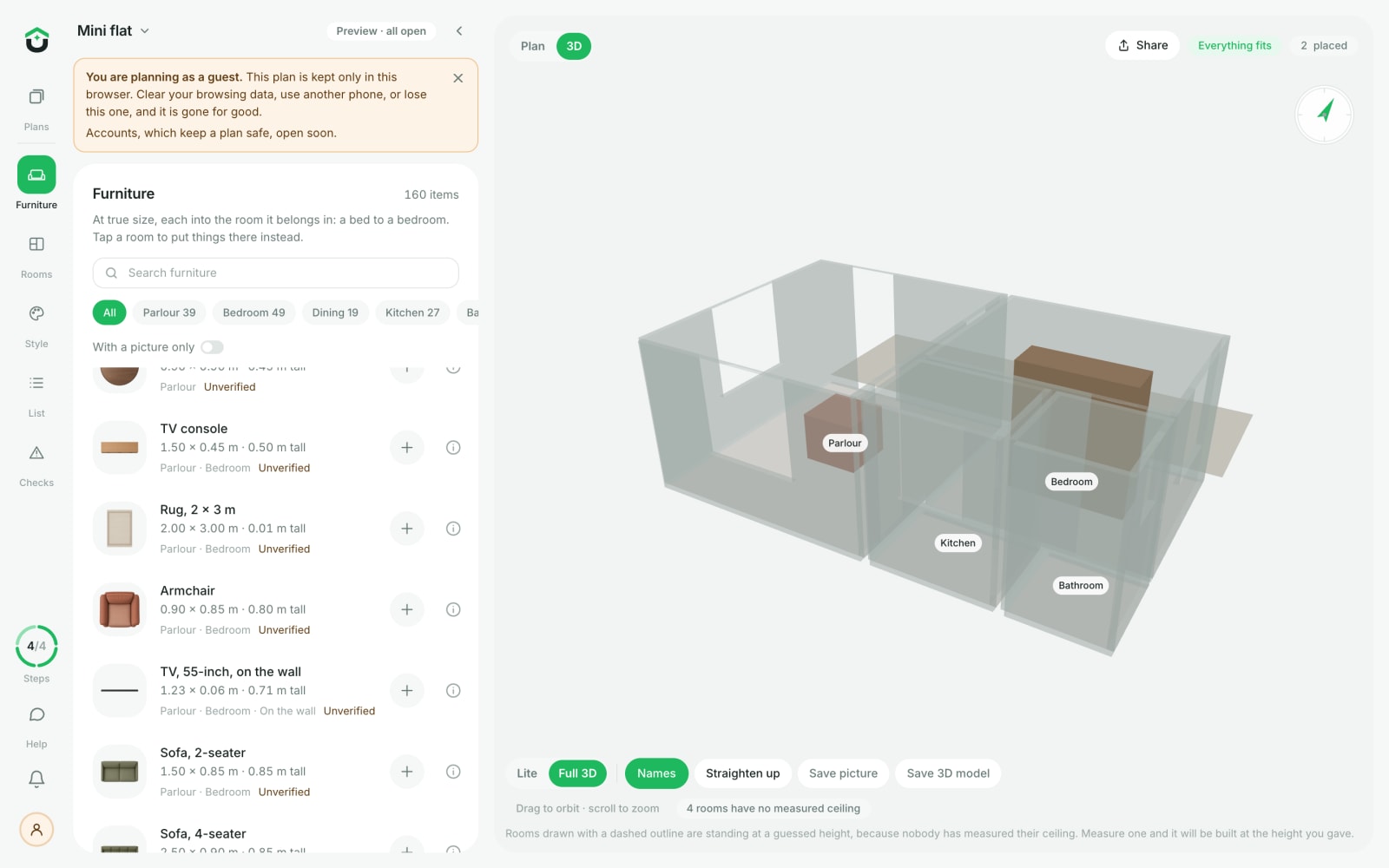This screenshot has width=1389, height=868.
Task: Click Save picture button
Action: [x=843, y=773]
